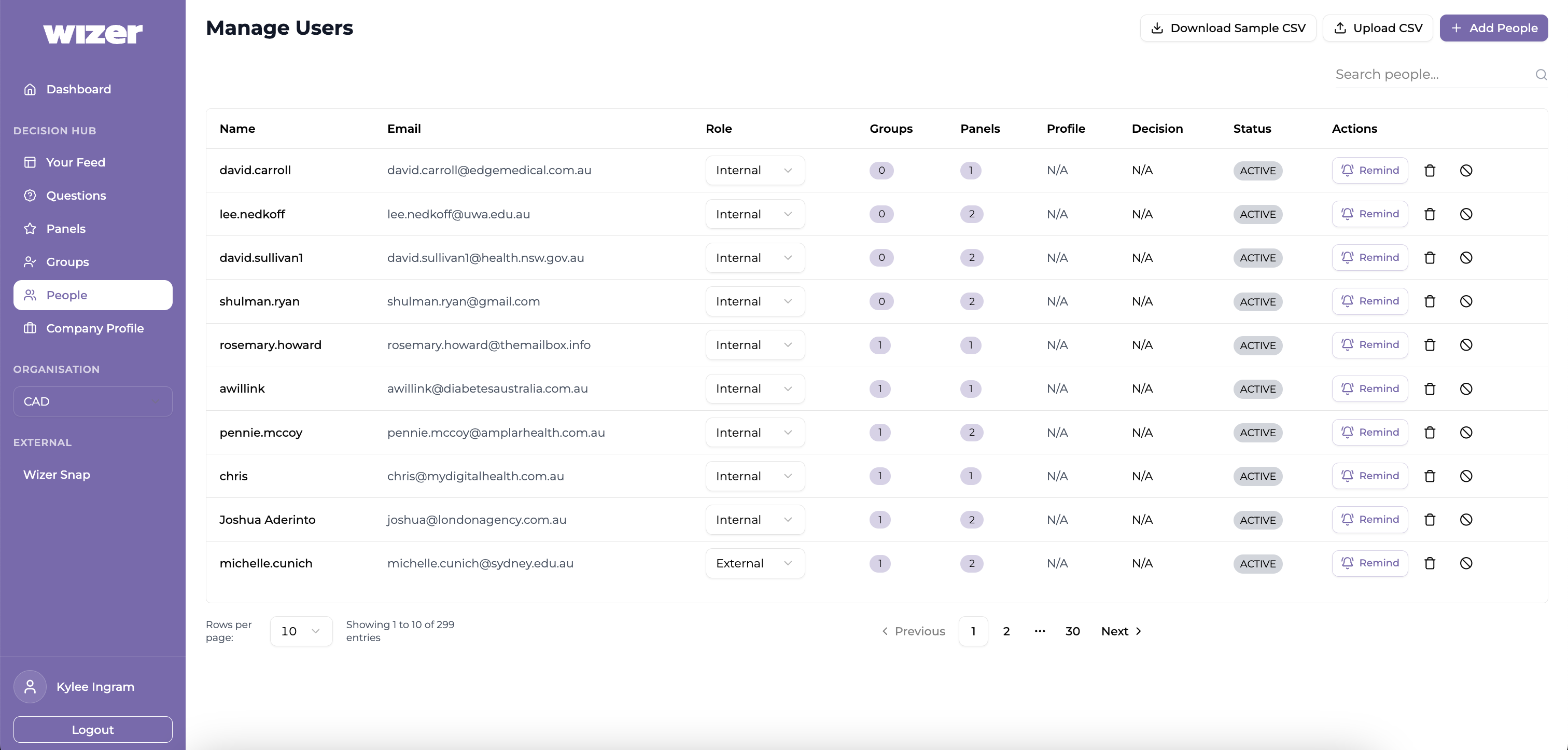The height and width of the screenshot is (750, 1568).
Task: Click block icon for lee.nedkoff row
Action: click(x=1466, y=214)
